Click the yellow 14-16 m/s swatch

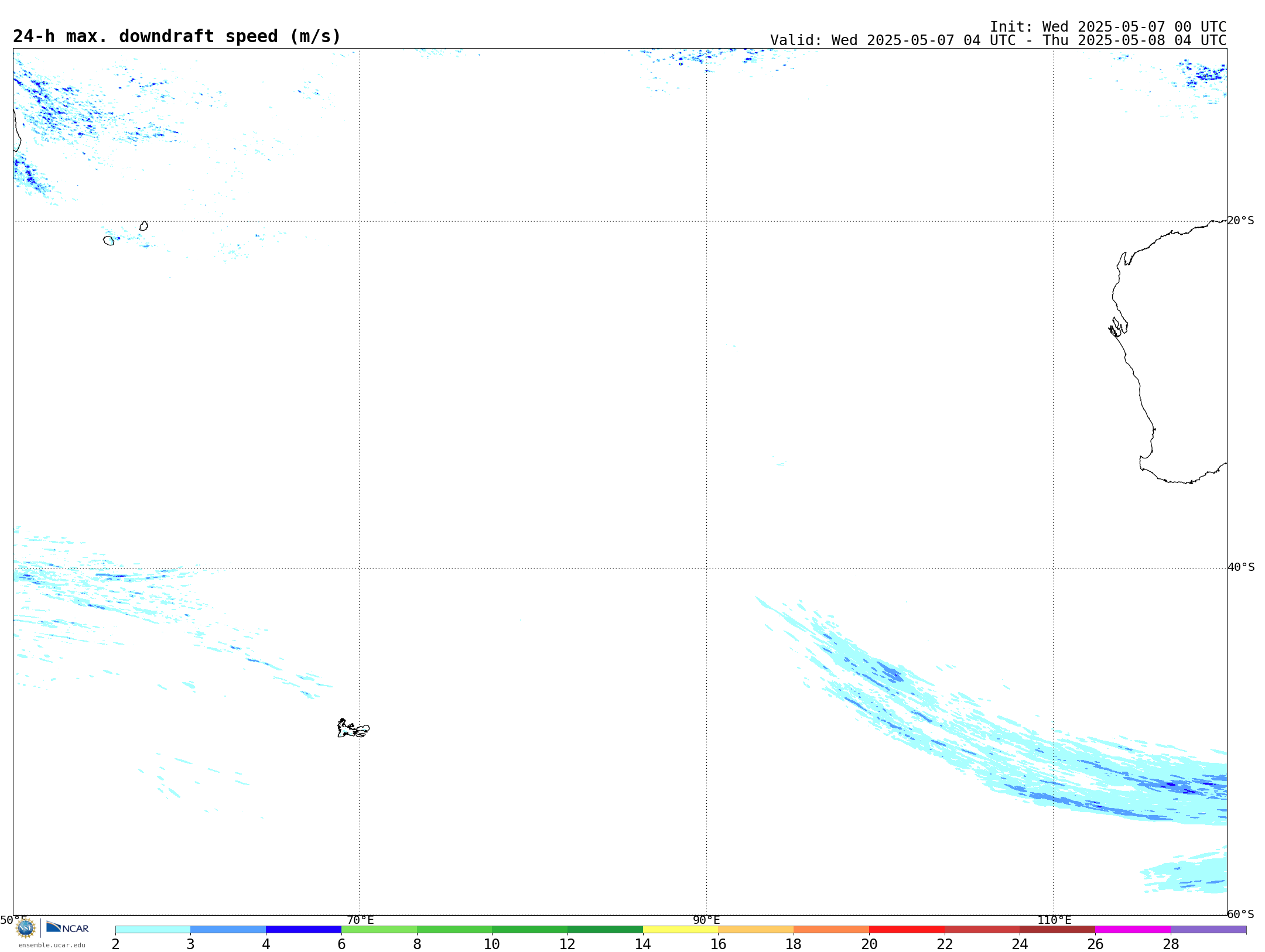681,930
